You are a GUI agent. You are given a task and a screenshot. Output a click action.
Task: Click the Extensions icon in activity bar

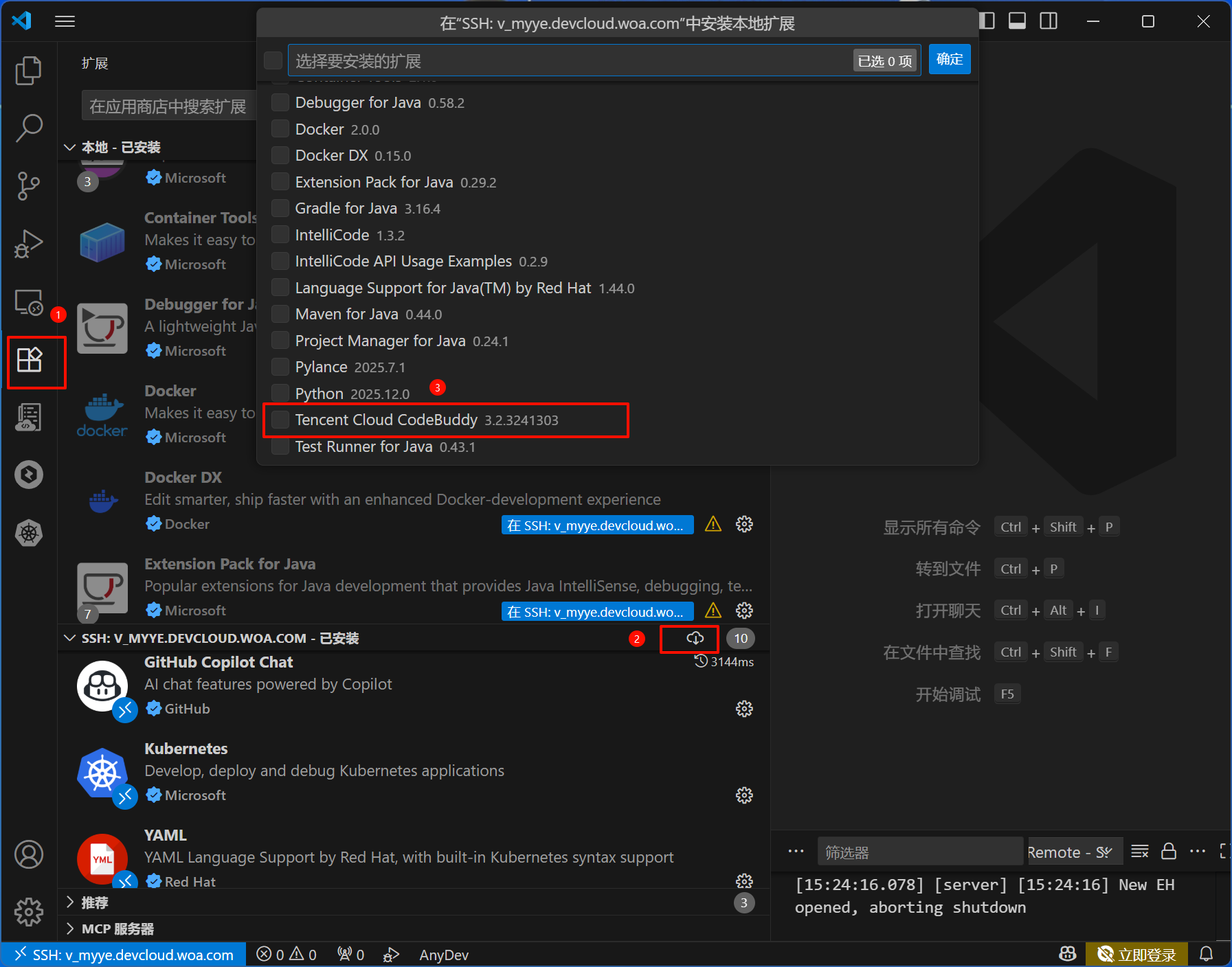click(30, 360)
